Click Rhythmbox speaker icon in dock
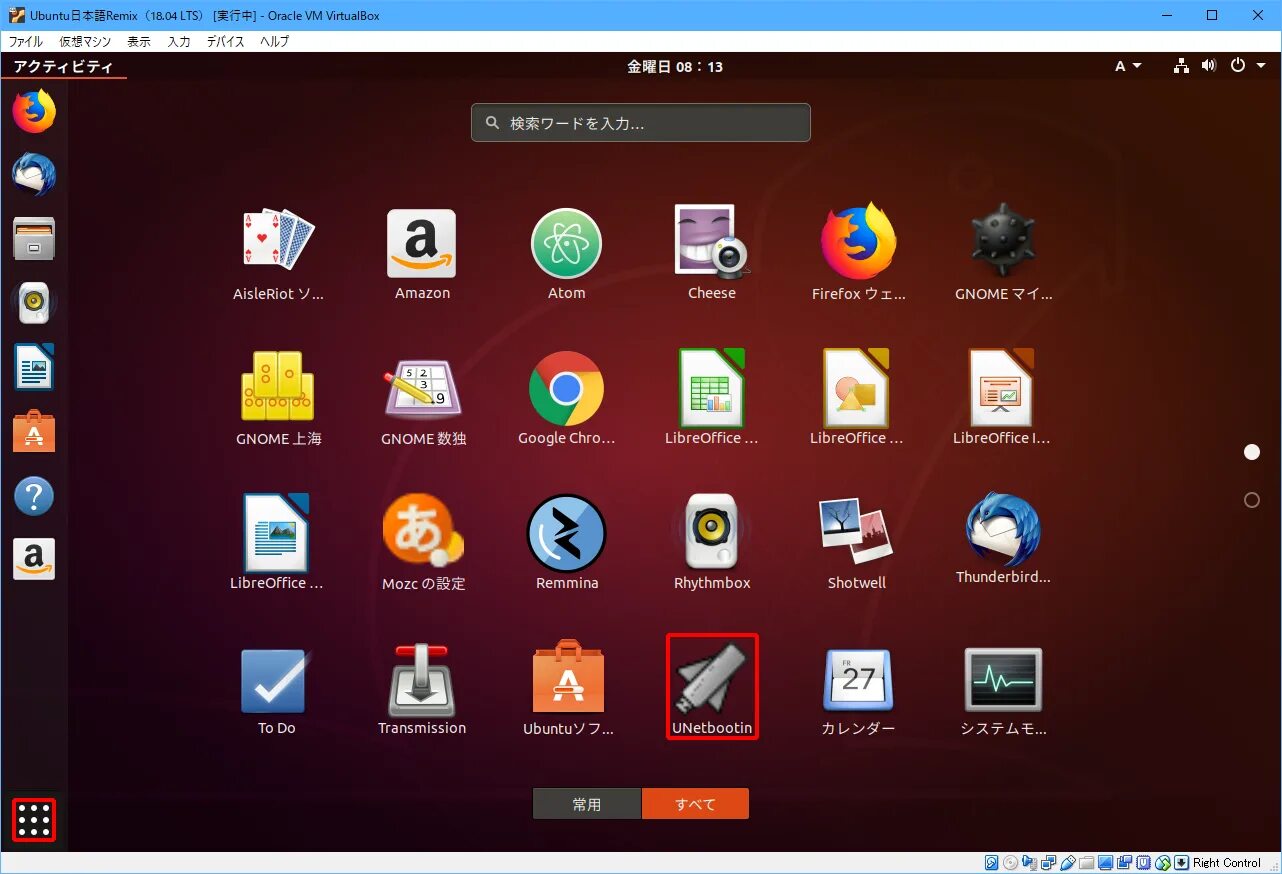Viewport: 1282px width, 874px height. point(34,303)
